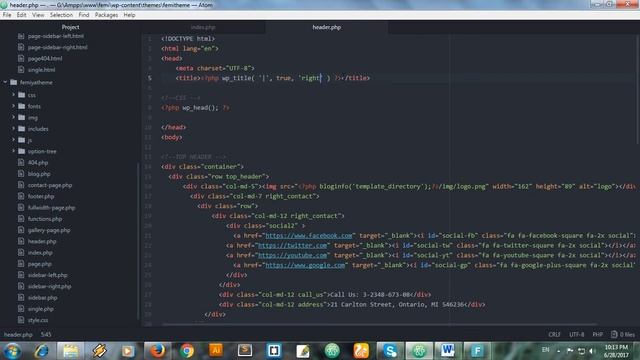The image size is (640, 360).
Task: Open page404.html file
Action: point(44,58)
